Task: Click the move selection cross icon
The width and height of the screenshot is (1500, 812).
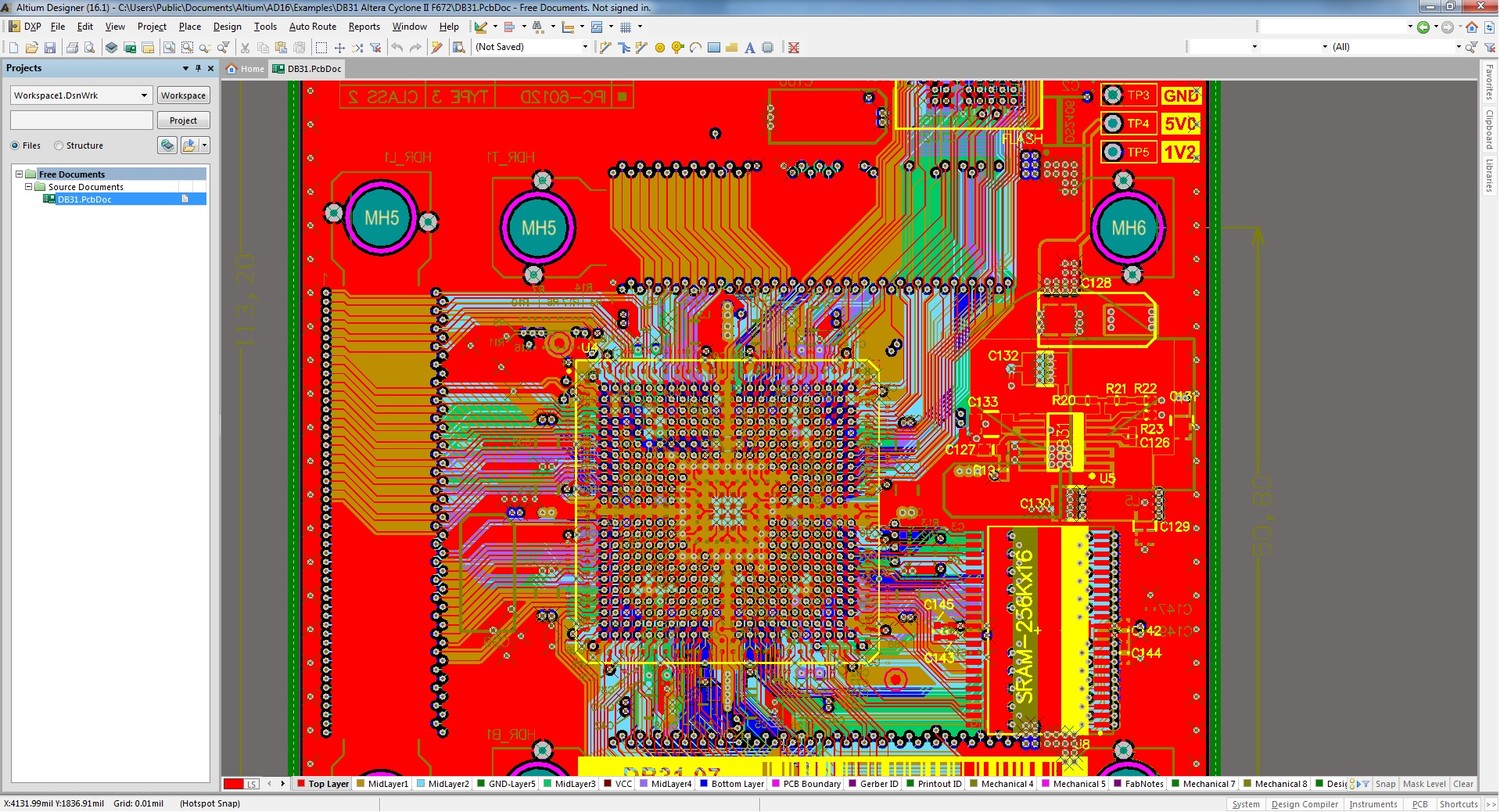Action: tap(339, 47)
